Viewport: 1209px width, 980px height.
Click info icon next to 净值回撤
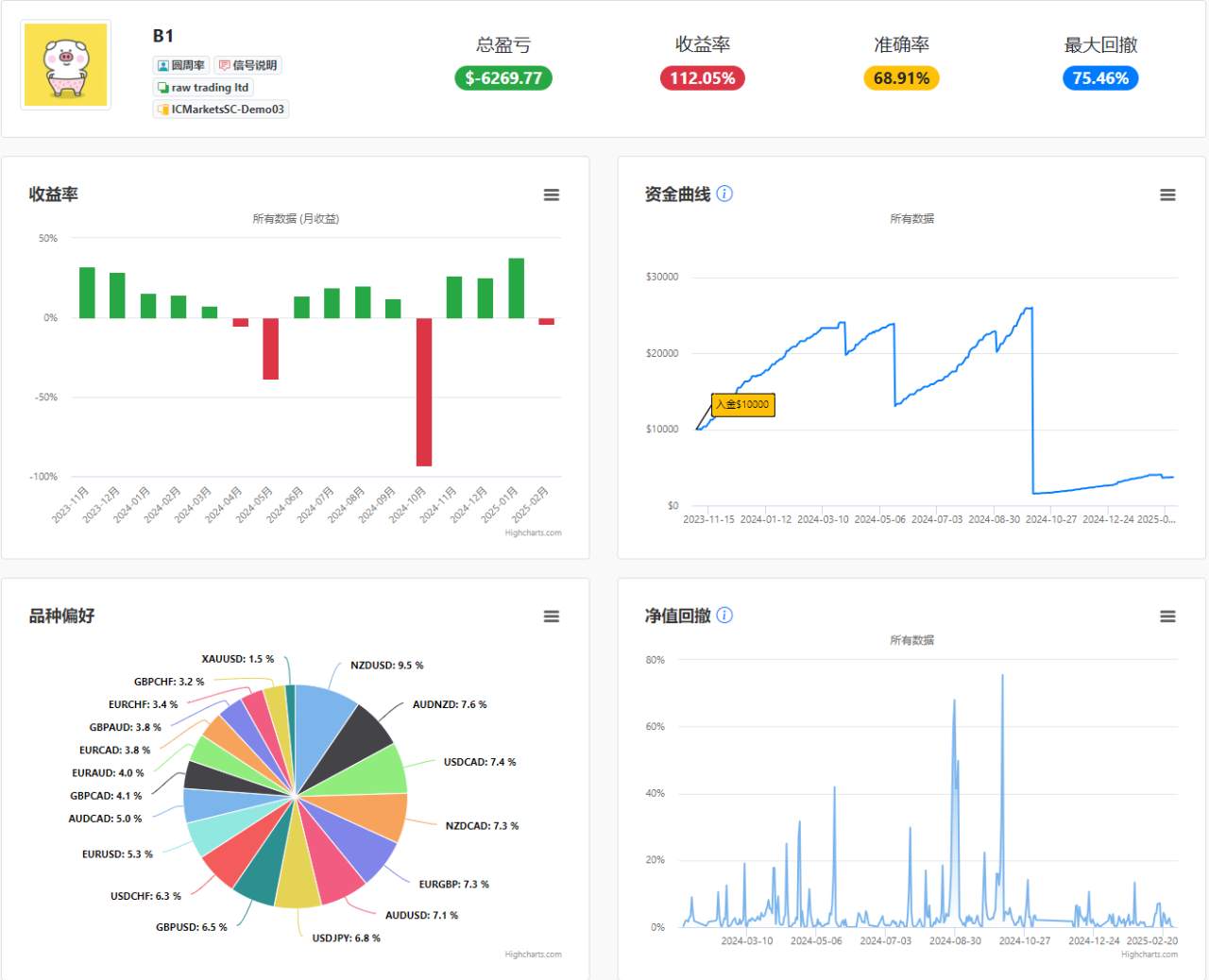pyautogui.click(x=724, y=616)
